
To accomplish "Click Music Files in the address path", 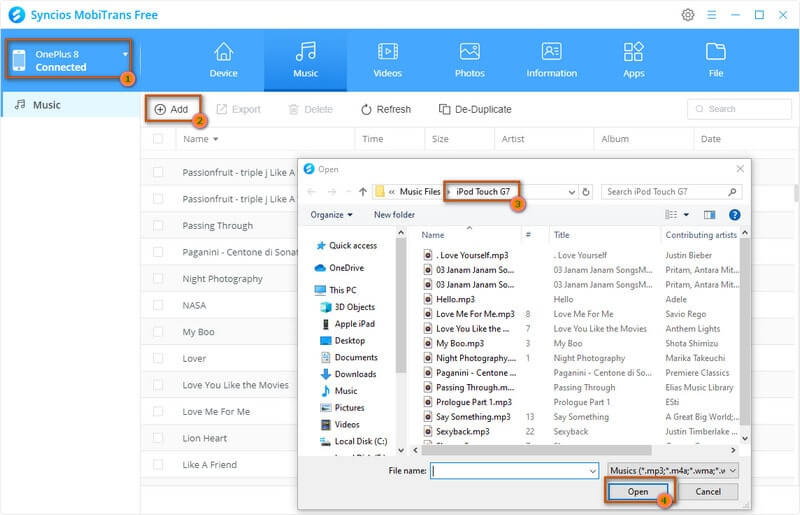I will click(x=419, y=191).
